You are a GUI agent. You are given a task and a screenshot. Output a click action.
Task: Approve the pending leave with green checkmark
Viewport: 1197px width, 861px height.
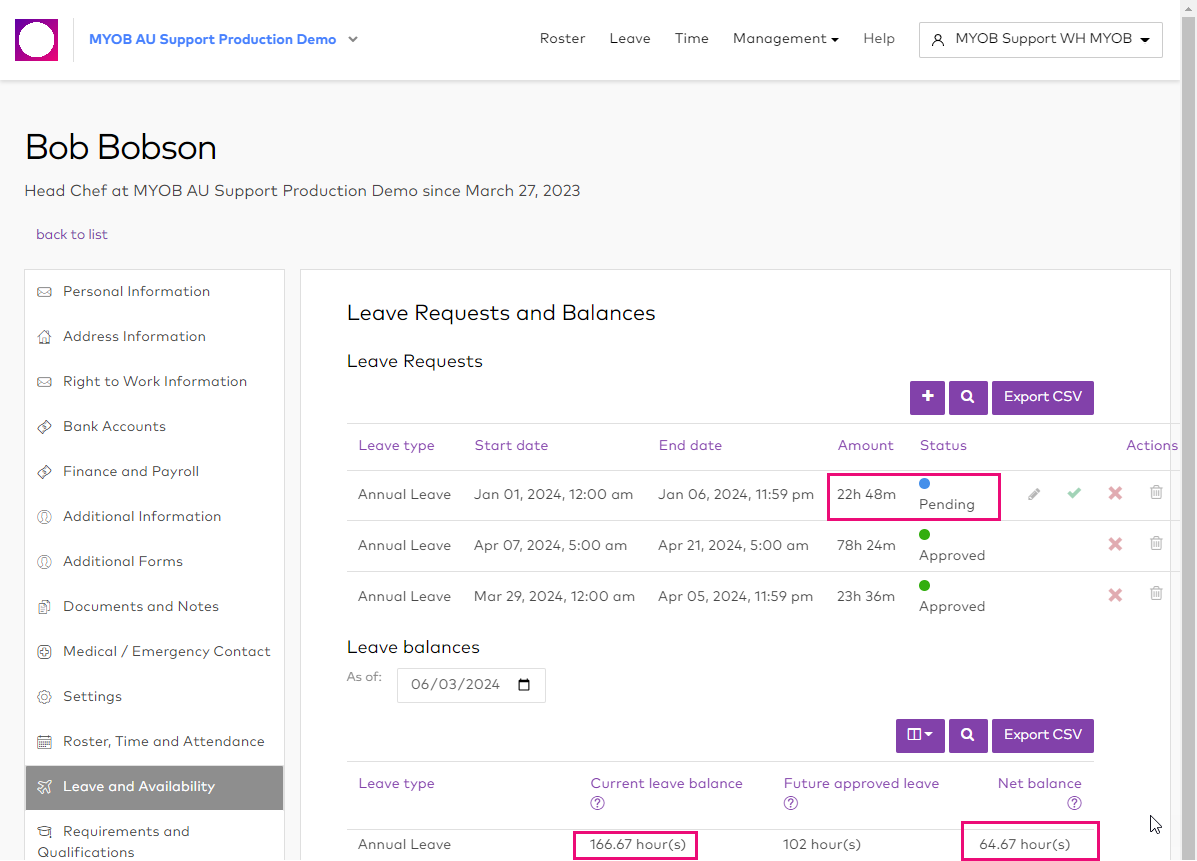1074,493
